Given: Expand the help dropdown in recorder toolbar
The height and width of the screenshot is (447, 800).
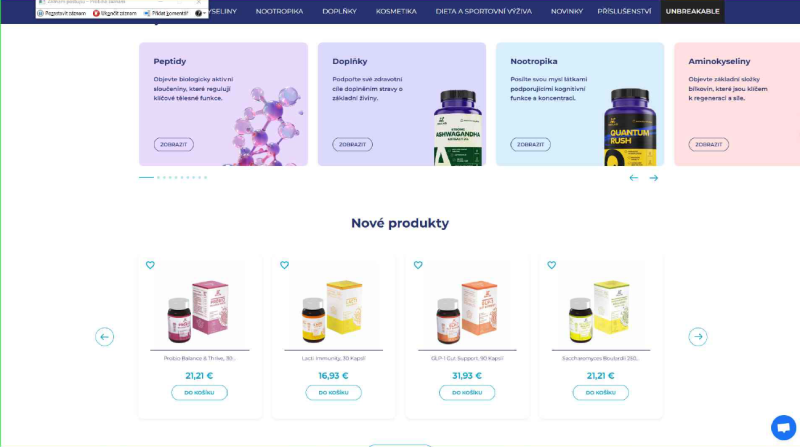Looking at the screenshot, I should (x=201, y=13).
